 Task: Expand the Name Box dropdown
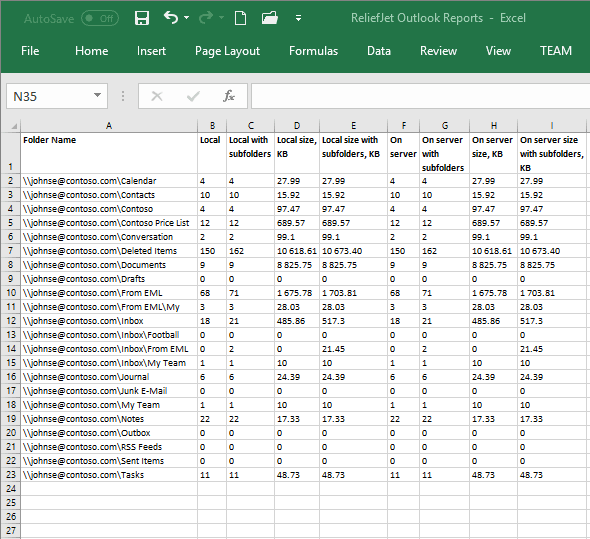(97, 96)
